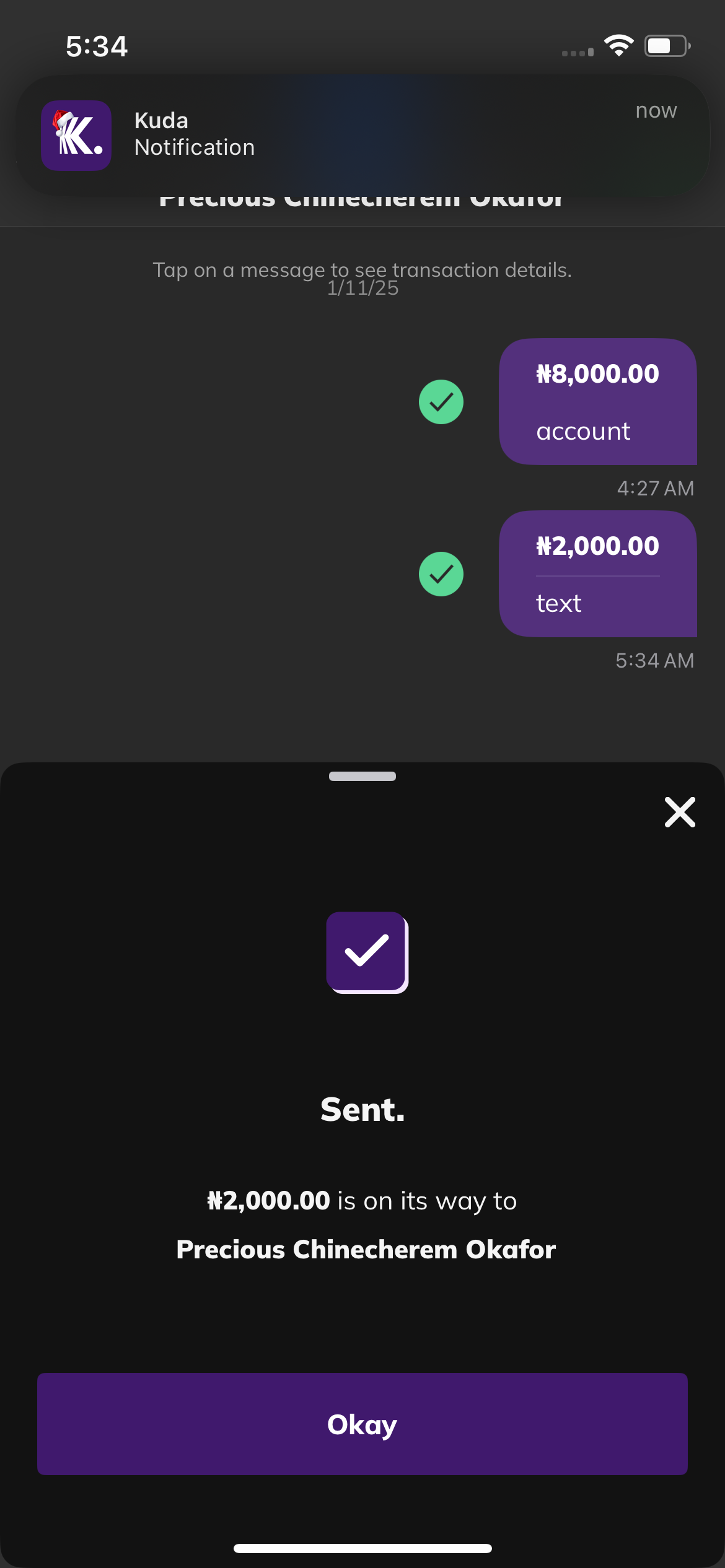Tap the home indicator bar

coord(362,1548)
